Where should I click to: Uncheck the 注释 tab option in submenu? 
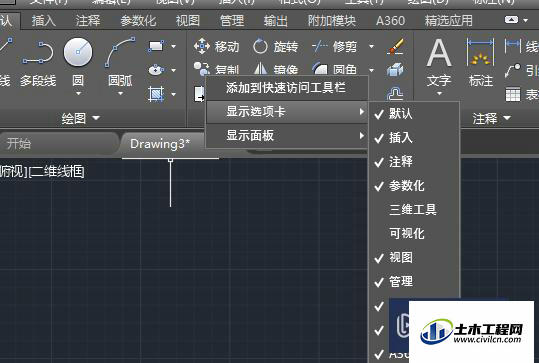414,162
